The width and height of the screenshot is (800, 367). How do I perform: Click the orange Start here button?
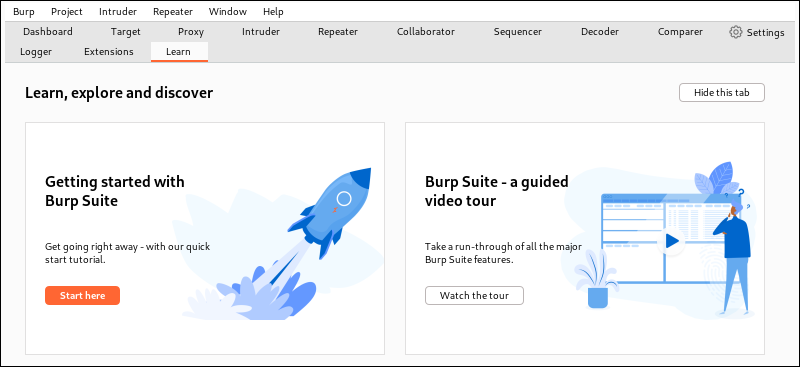click(82, 296)
